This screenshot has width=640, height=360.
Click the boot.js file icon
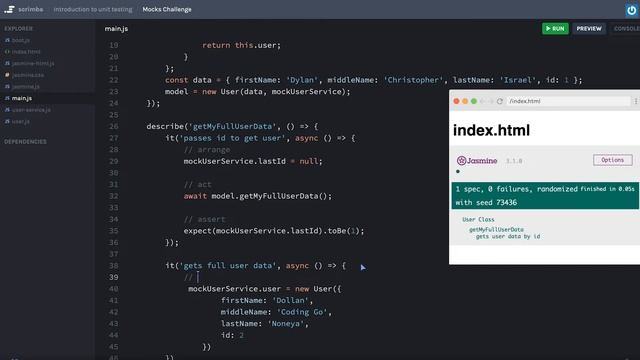[x=7, y=40]
